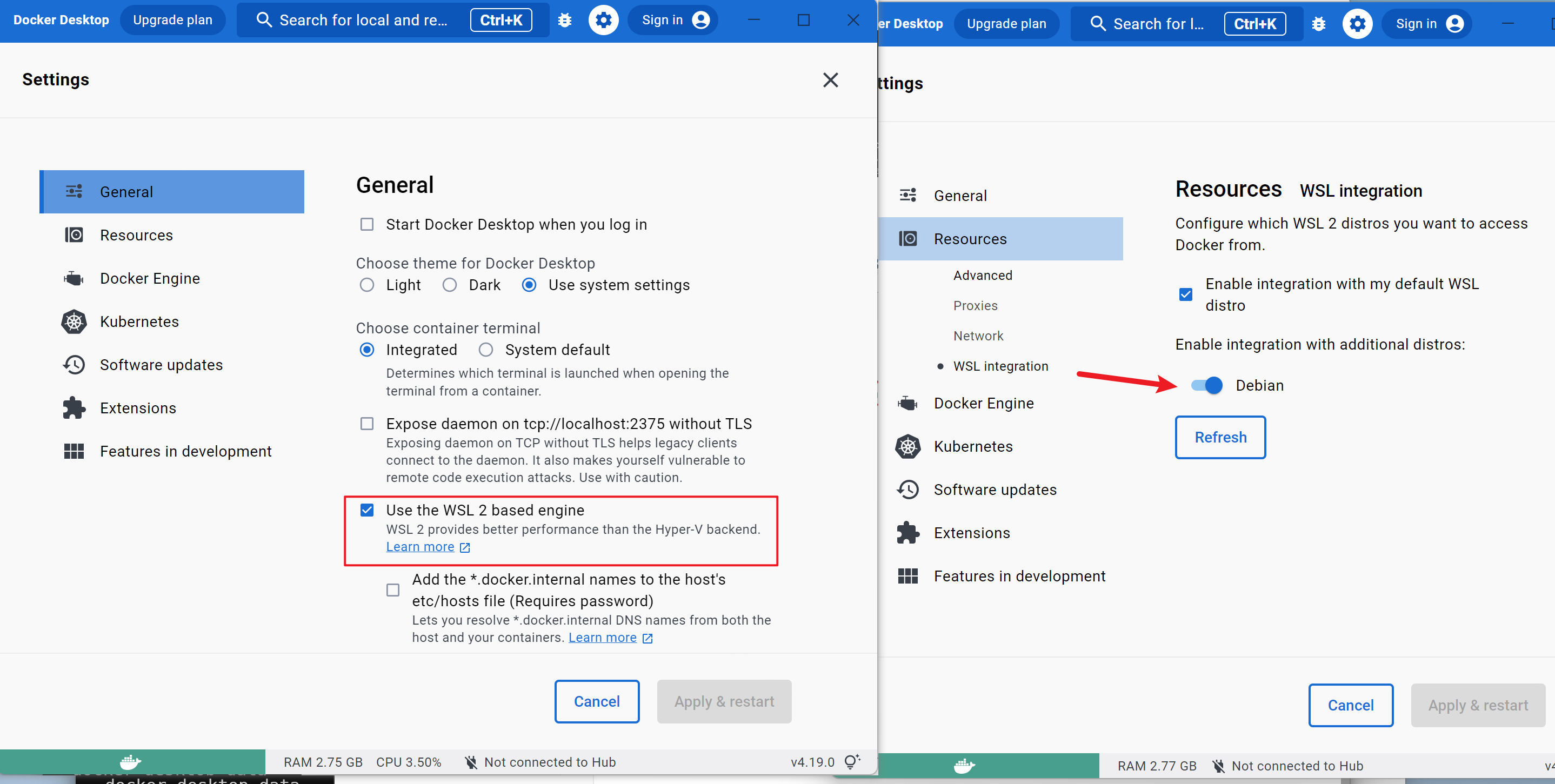Open Extensions section in right window sidebar
1555x784 pixels.
click(971, 533)
